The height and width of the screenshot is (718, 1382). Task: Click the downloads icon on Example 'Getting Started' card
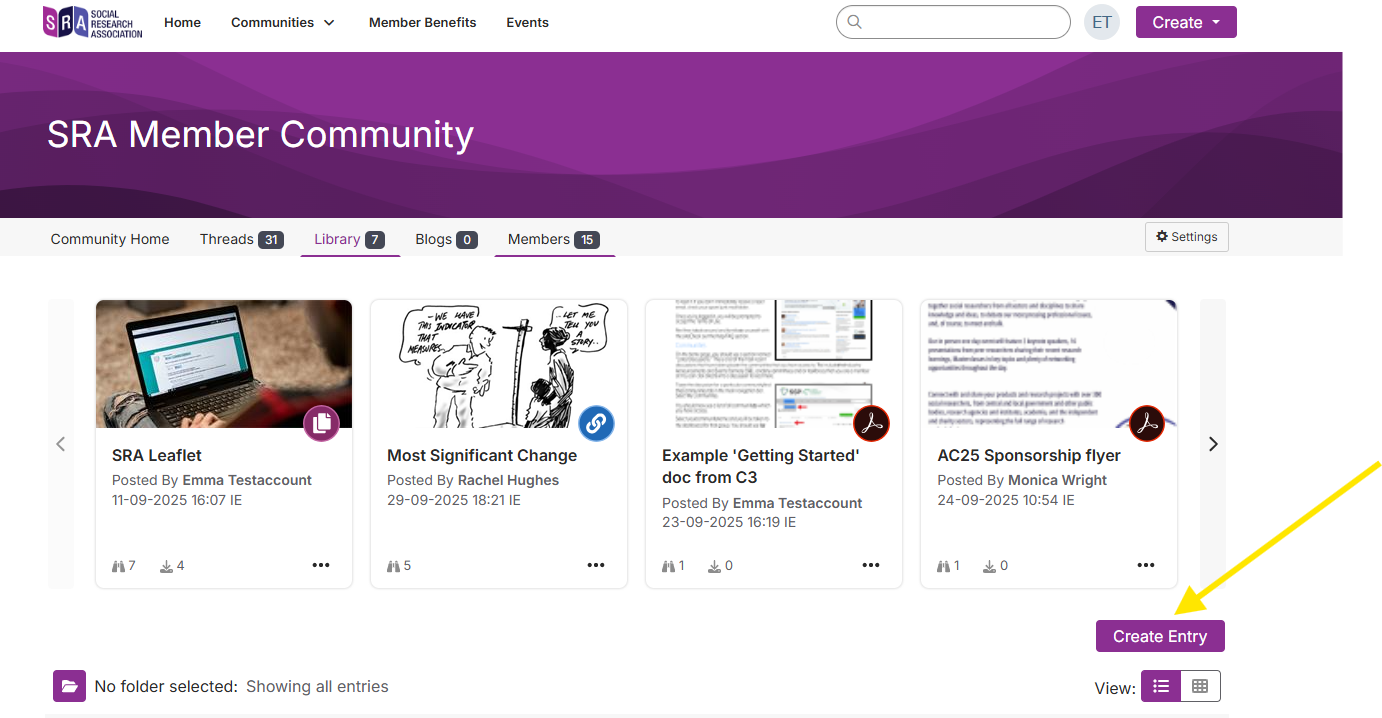tap(715, 566)
